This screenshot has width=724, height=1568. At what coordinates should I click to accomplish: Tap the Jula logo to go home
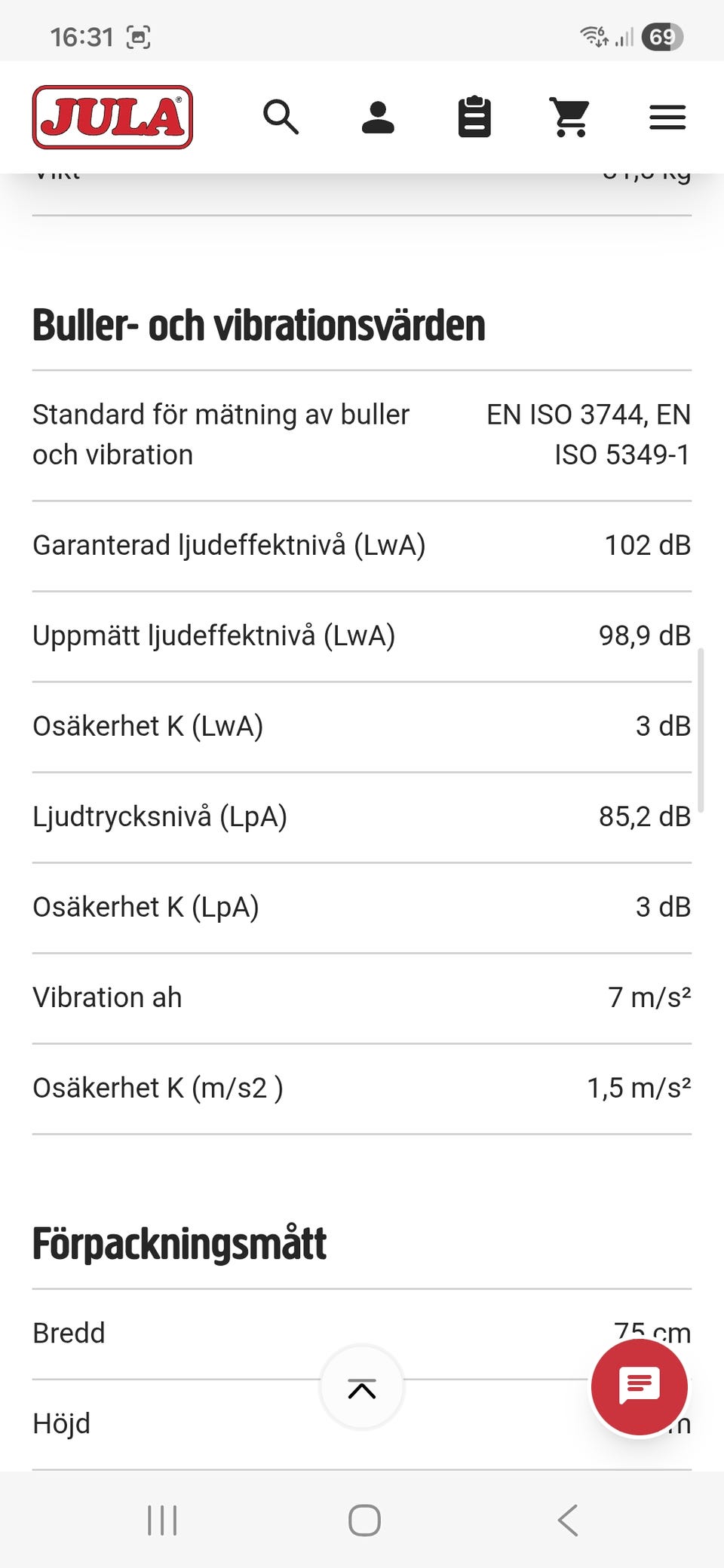[x=112, y=117]
